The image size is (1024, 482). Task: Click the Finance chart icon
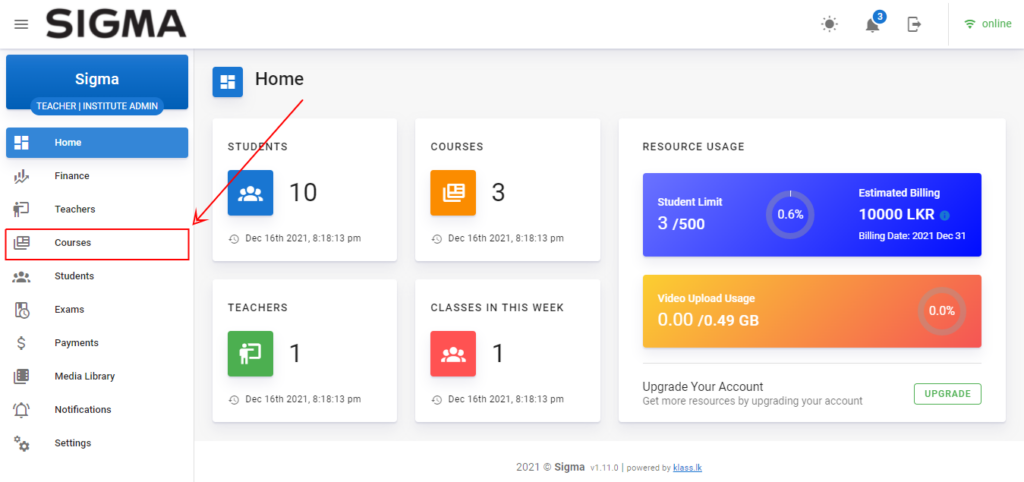pyautogui.click(x=22, y=176)
